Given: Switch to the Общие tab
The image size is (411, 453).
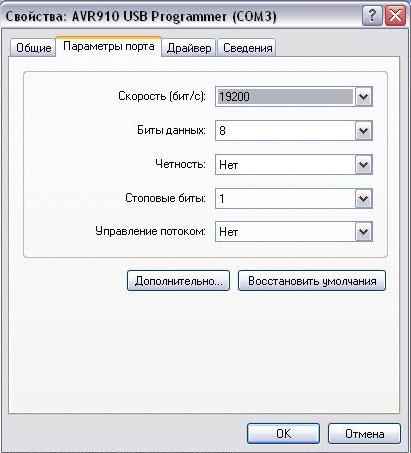Looking at the screenshot, I should click(x=33, y=48).
